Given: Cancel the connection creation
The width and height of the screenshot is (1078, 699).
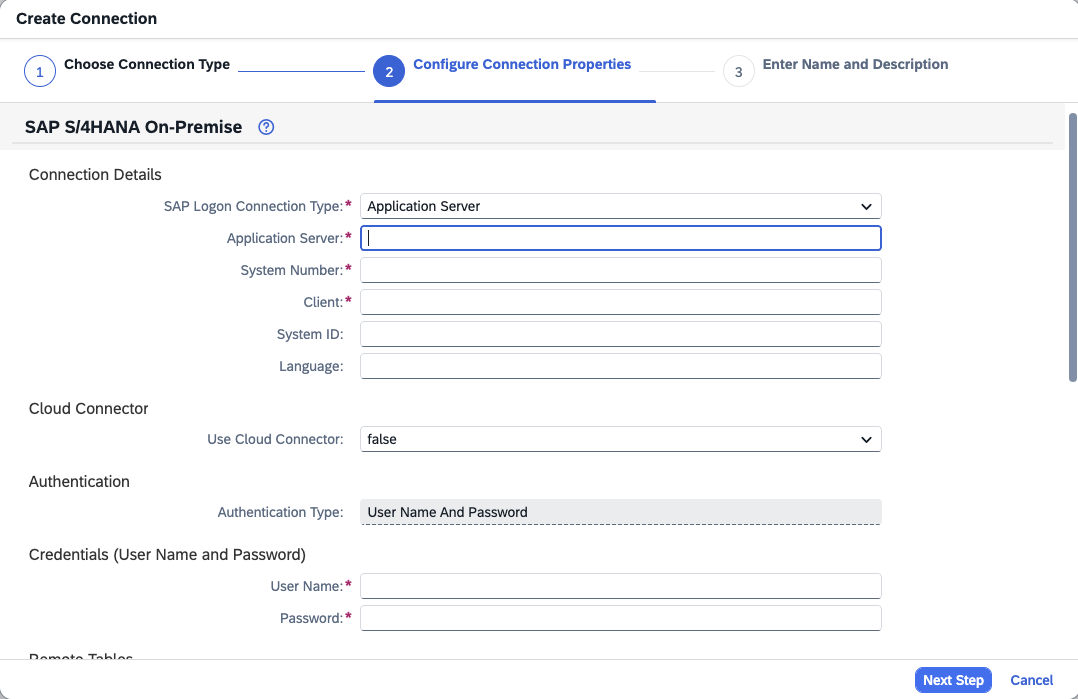Looking at the screenshot, I should (1031, 680).
